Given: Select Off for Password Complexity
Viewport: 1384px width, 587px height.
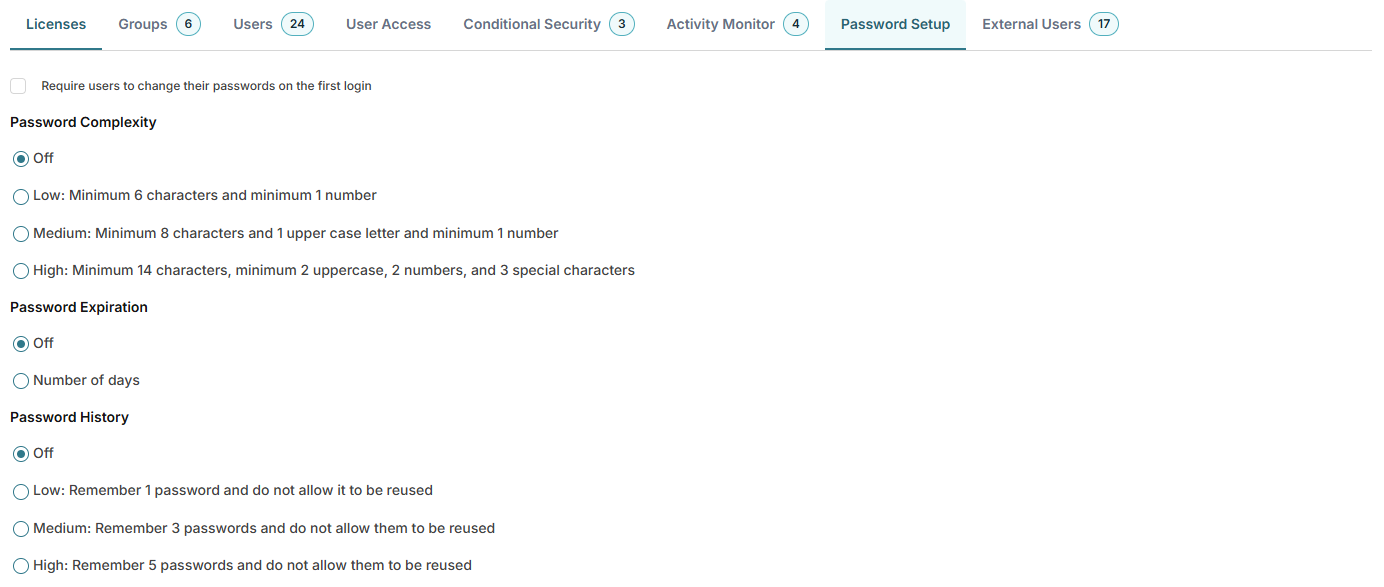Looking at the screenshot, I should click(x=21, y=159).
